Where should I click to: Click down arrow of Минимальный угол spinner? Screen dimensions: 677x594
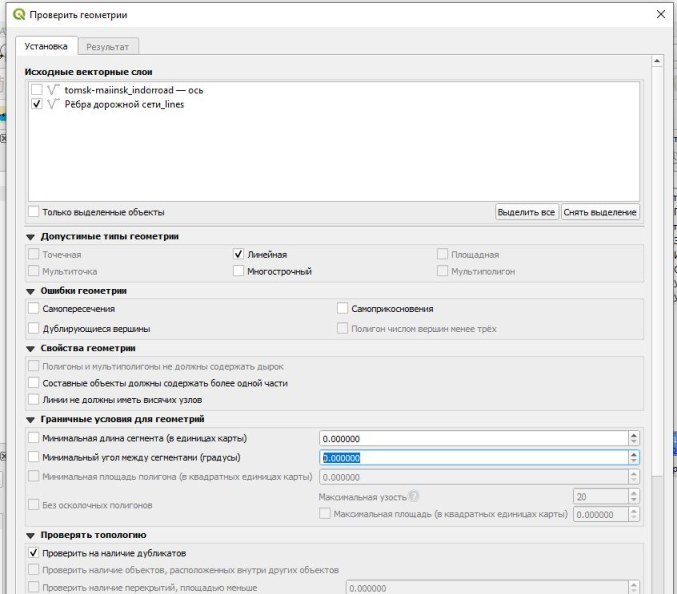click(x=633, y=461)
